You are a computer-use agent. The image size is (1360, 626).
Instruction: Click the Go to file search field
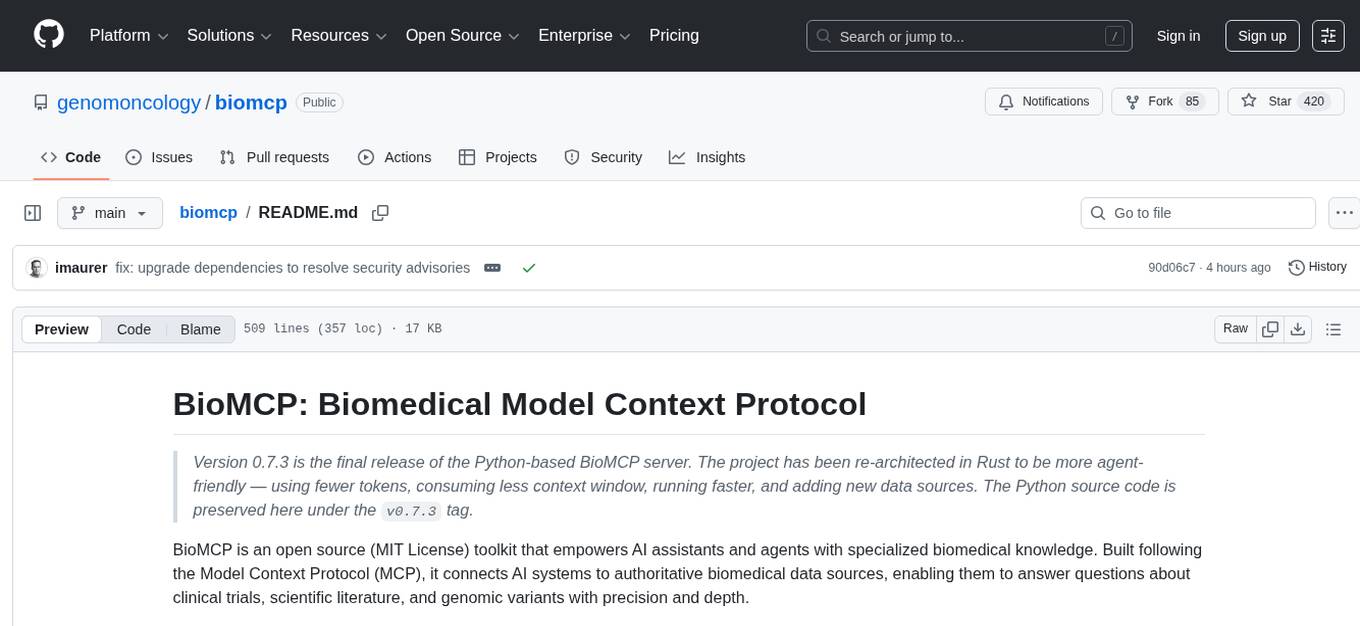[x=1197, y=212]
